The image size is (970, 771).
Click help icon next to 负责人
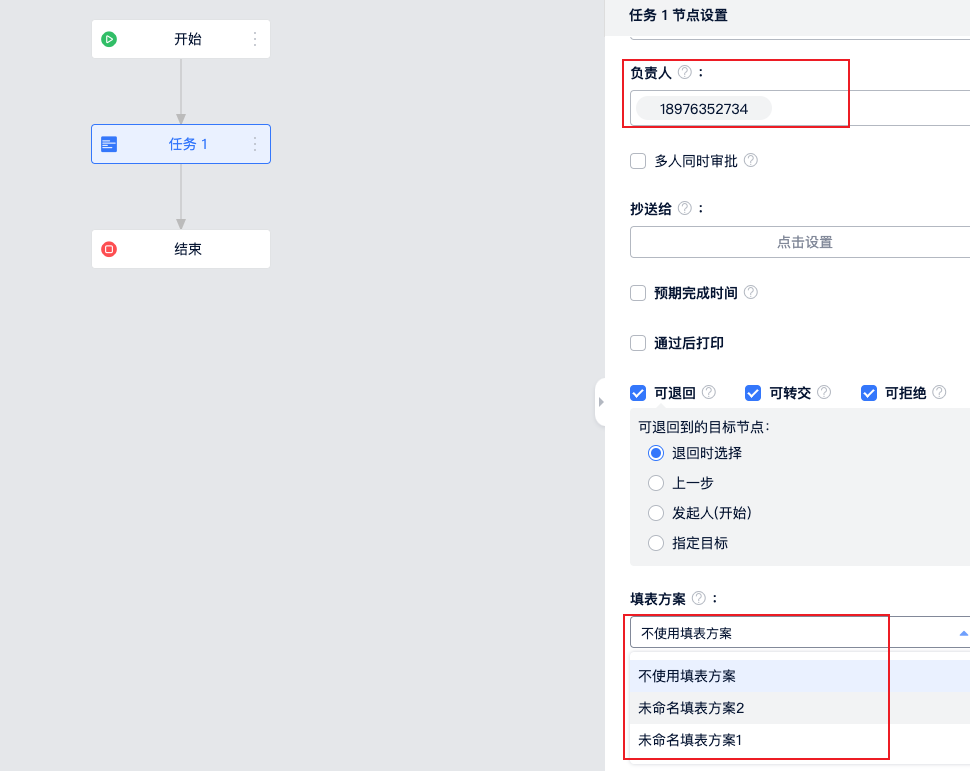[684, 72]
